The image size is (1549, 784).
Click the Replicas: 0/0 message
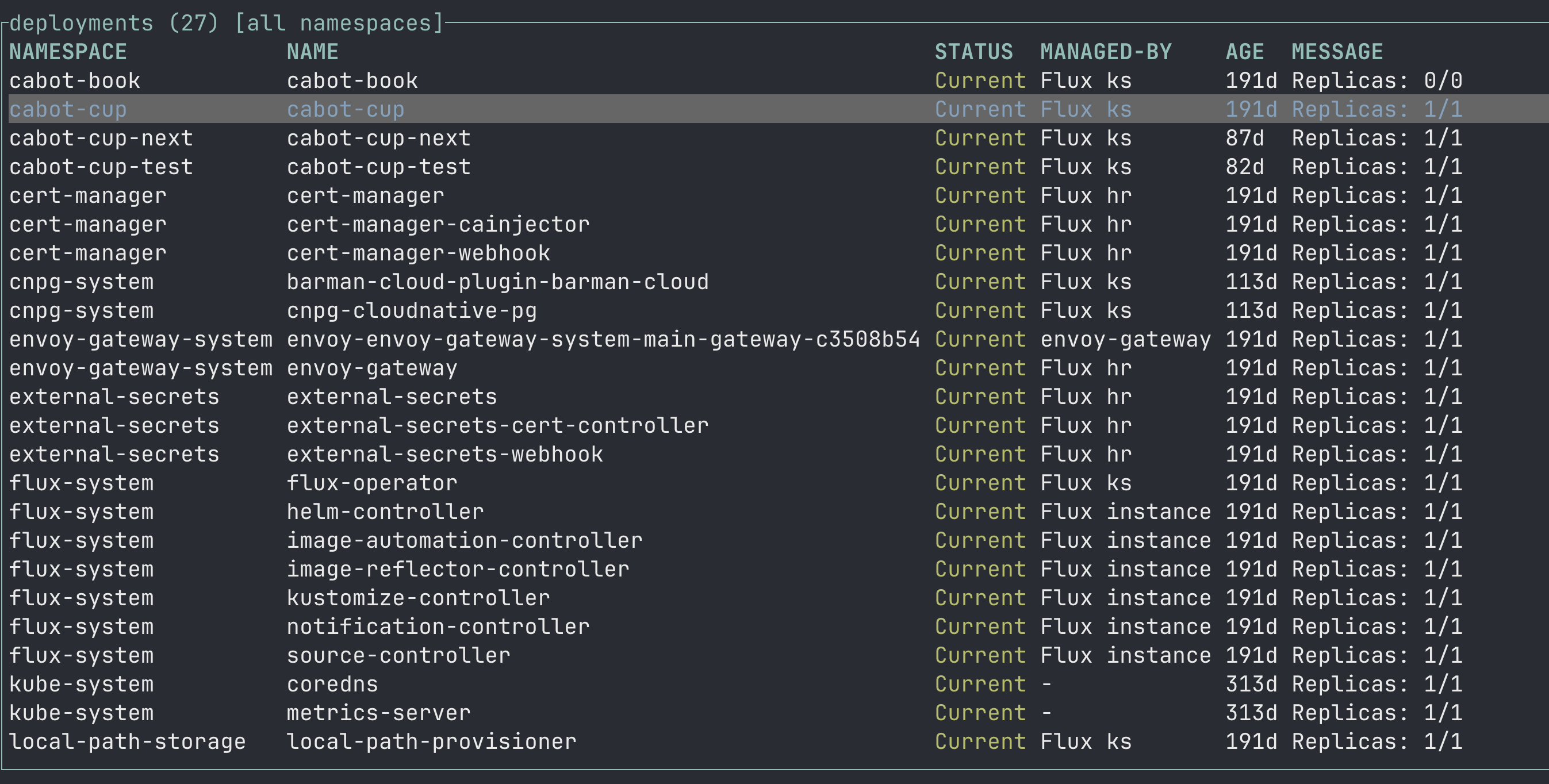point(1377,80)
